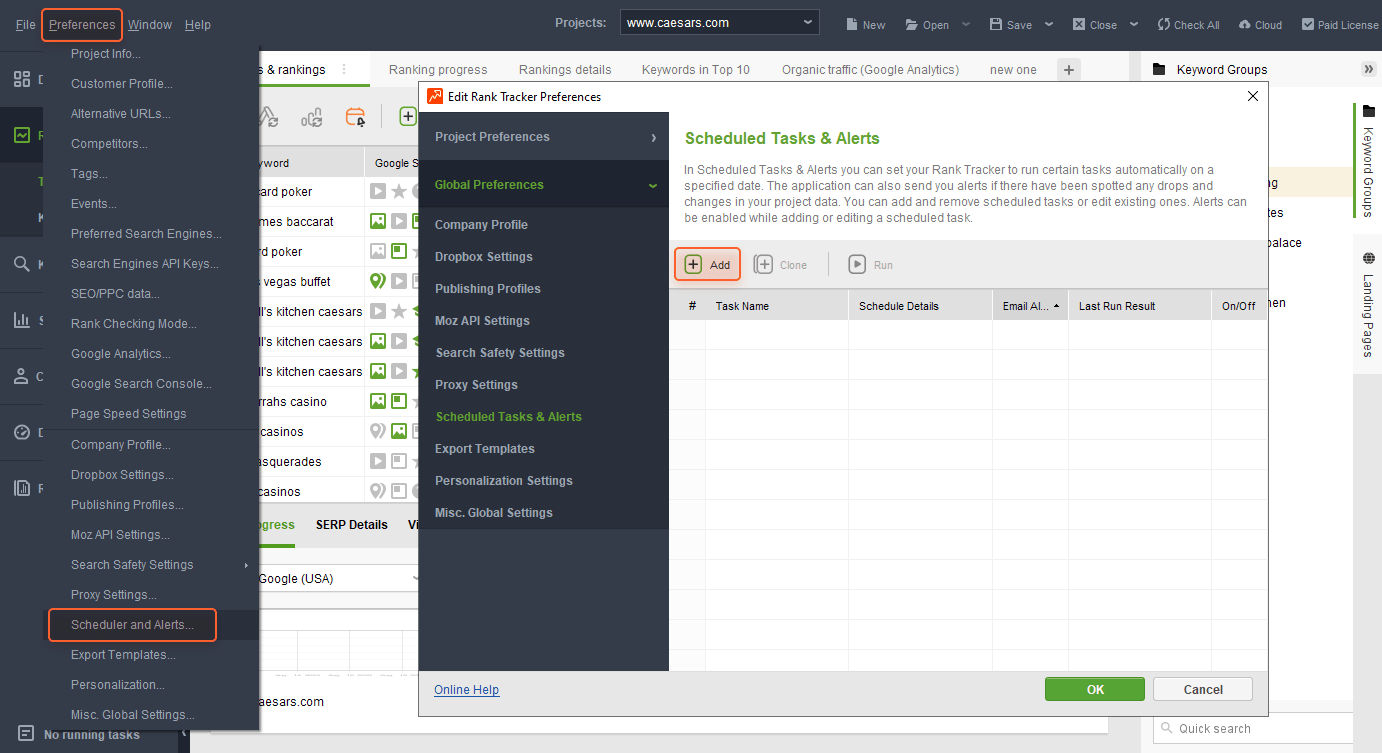Open the Help menu

click(198, 25)
